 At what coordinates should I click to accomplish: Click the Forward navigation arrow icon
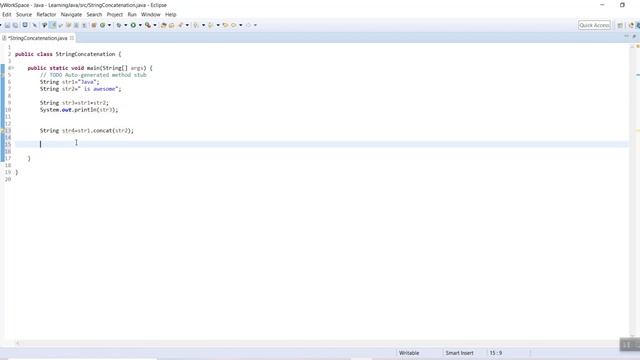pyautogui.click(x=248, y=25)
